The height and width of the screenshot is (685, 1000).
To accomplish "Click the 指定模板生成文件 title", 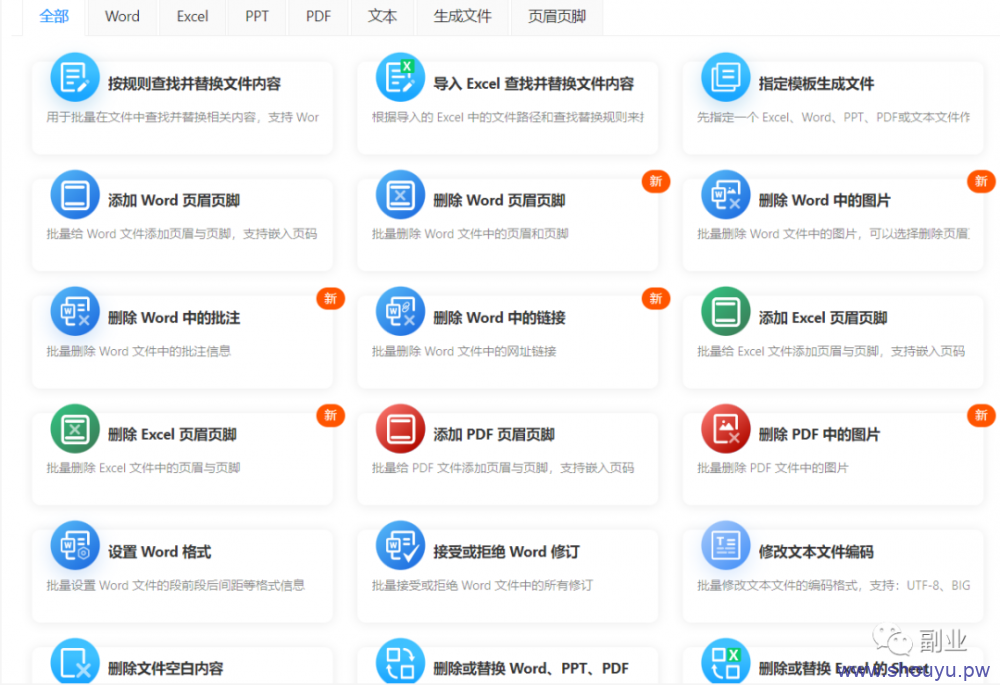I will point(816,84).
